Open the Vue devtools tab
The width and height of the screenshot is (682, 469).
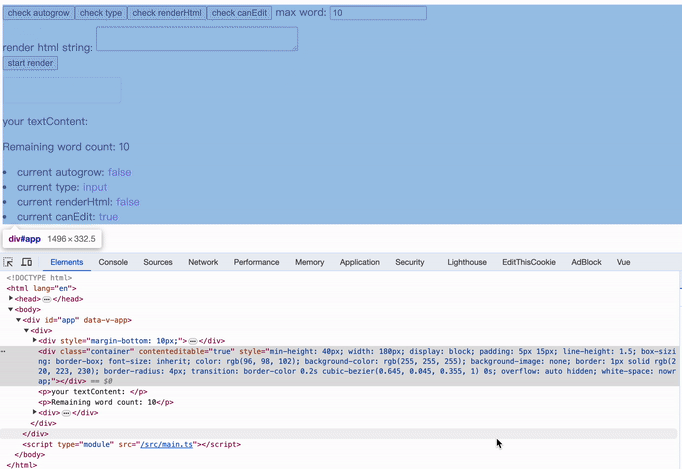pyautogui.click(x=623, y=262)
